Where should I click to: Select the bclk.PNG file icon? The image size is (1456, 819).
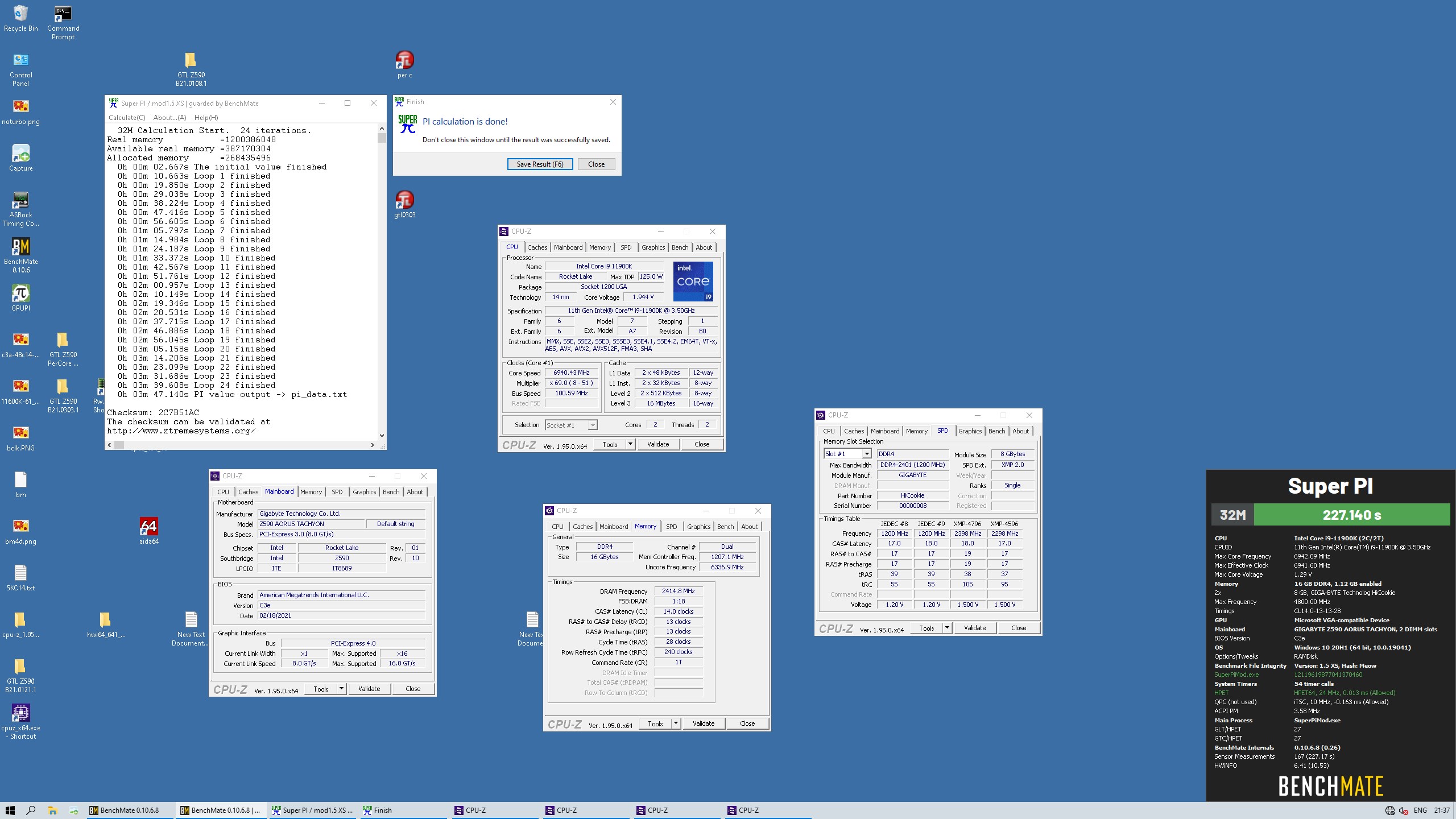(x=20, y=438)
